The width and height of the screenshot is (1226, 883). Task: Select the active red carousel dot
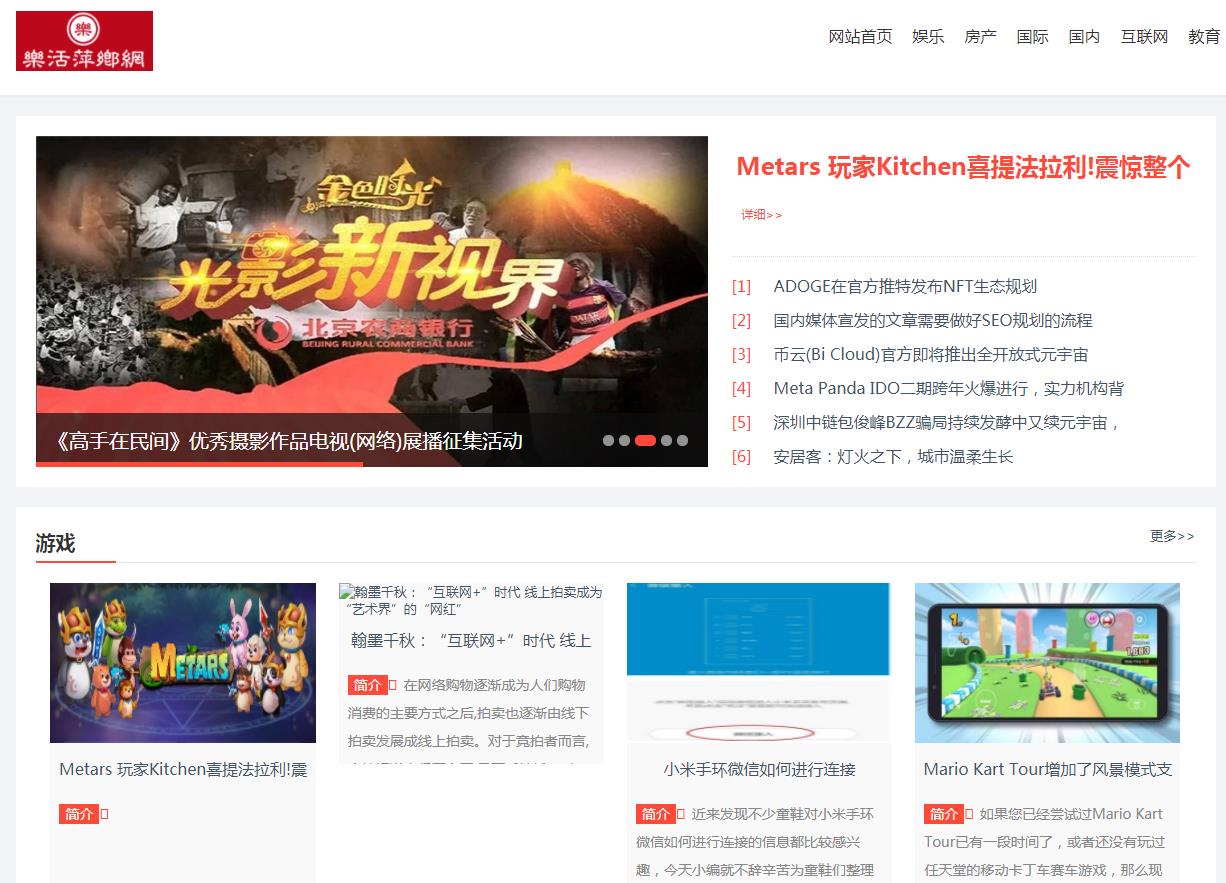pos(645,440)
